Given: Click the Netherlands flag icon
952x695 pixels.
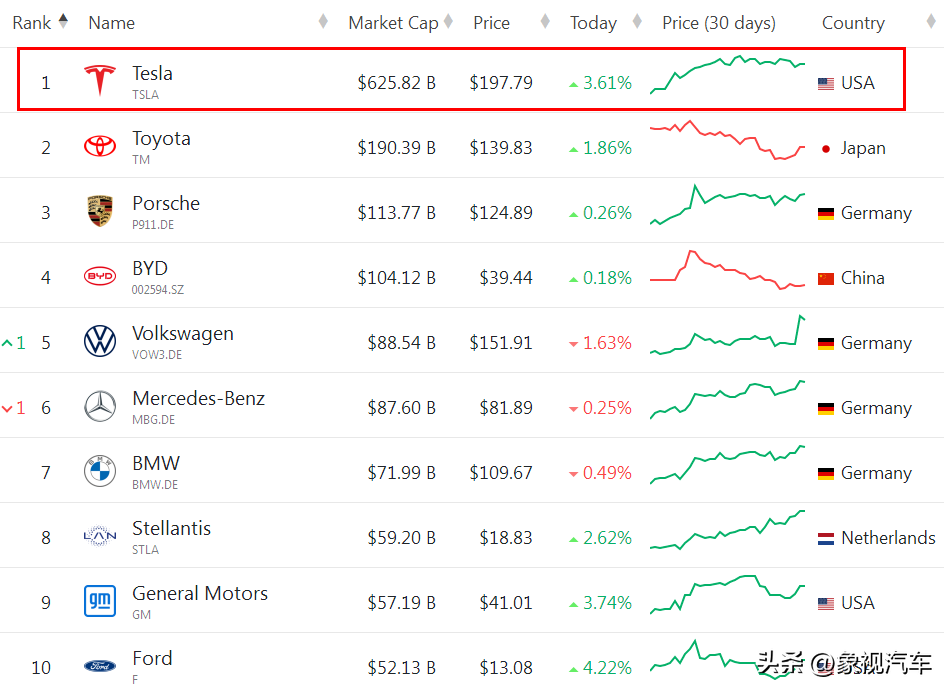Looking at the screenshot, I should coord(826,538).
